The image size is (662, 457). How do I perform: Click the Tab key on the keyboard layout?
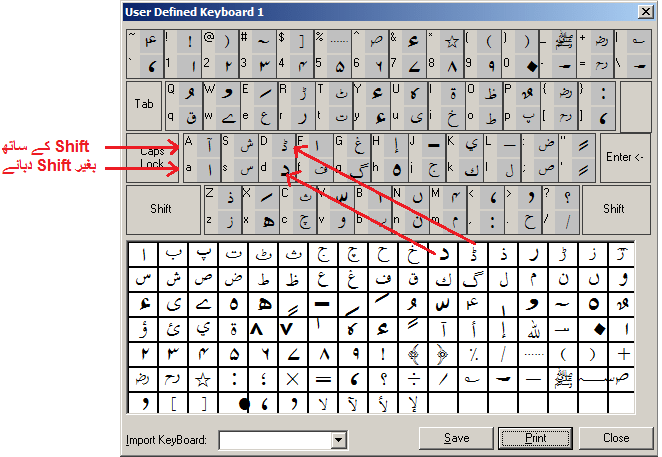click(144, 106)
